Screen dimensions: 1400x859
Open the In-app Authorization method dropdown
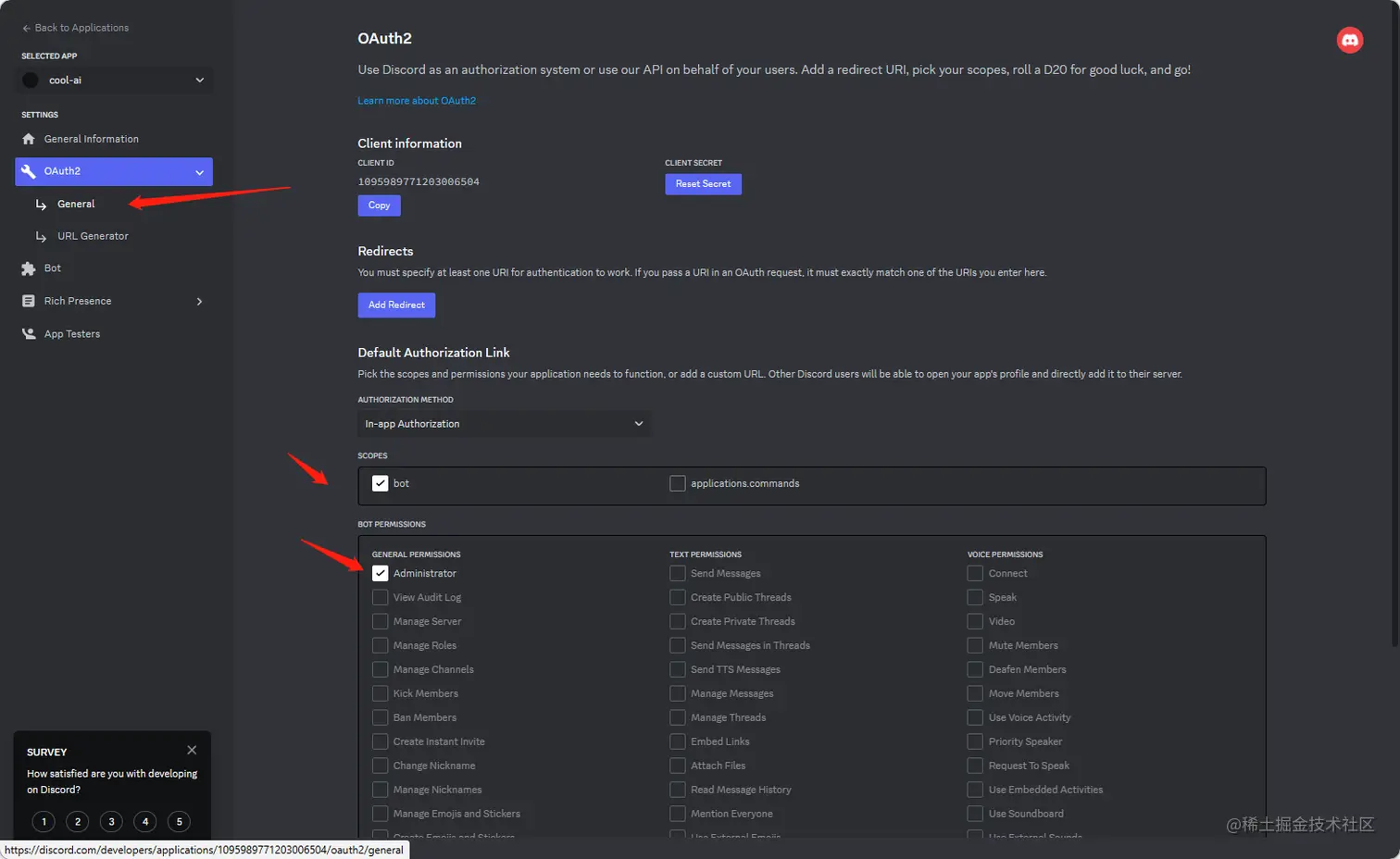[504, 424]
